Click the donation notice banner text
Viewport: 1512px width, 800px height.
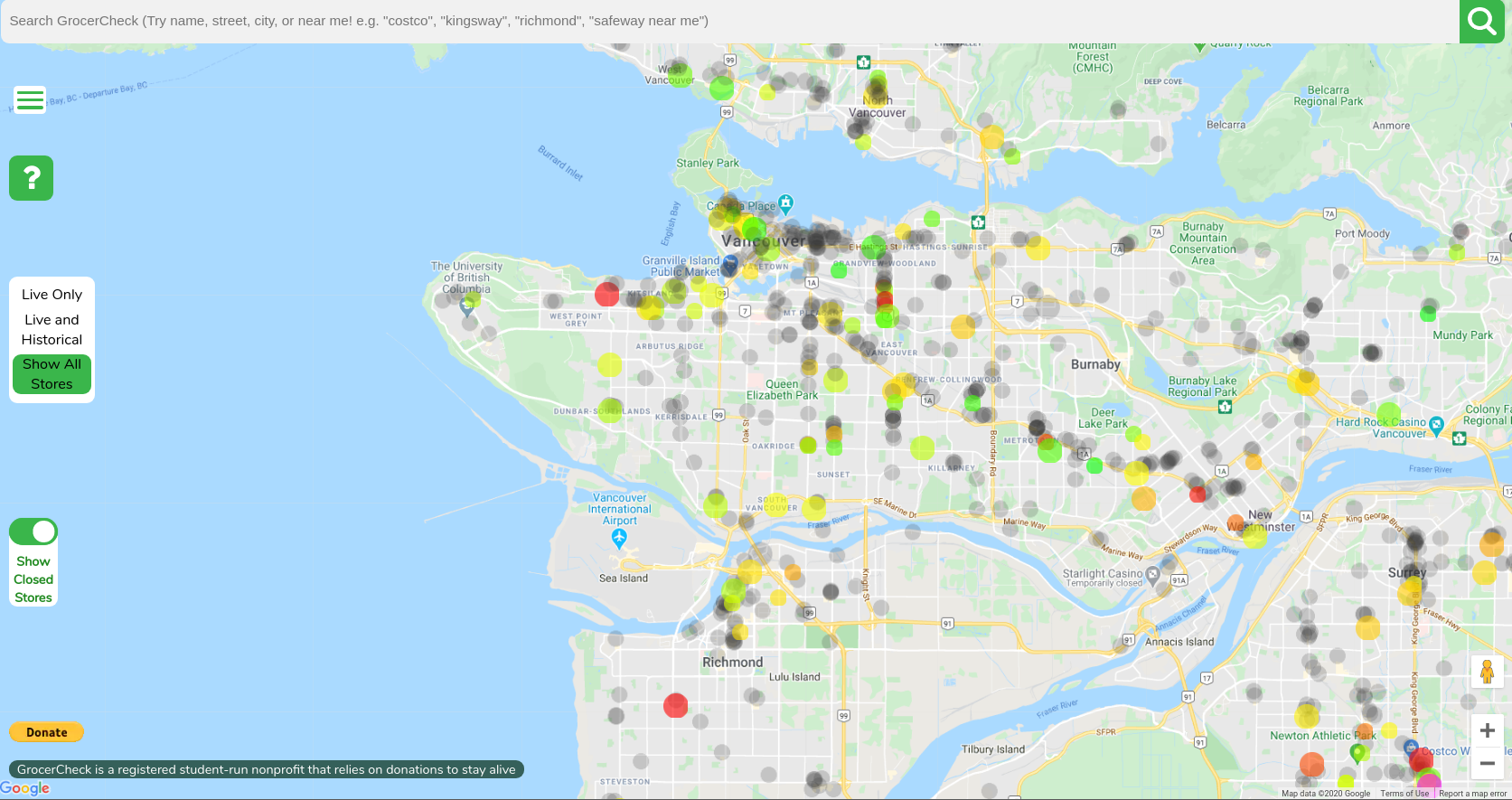(267, 769)
